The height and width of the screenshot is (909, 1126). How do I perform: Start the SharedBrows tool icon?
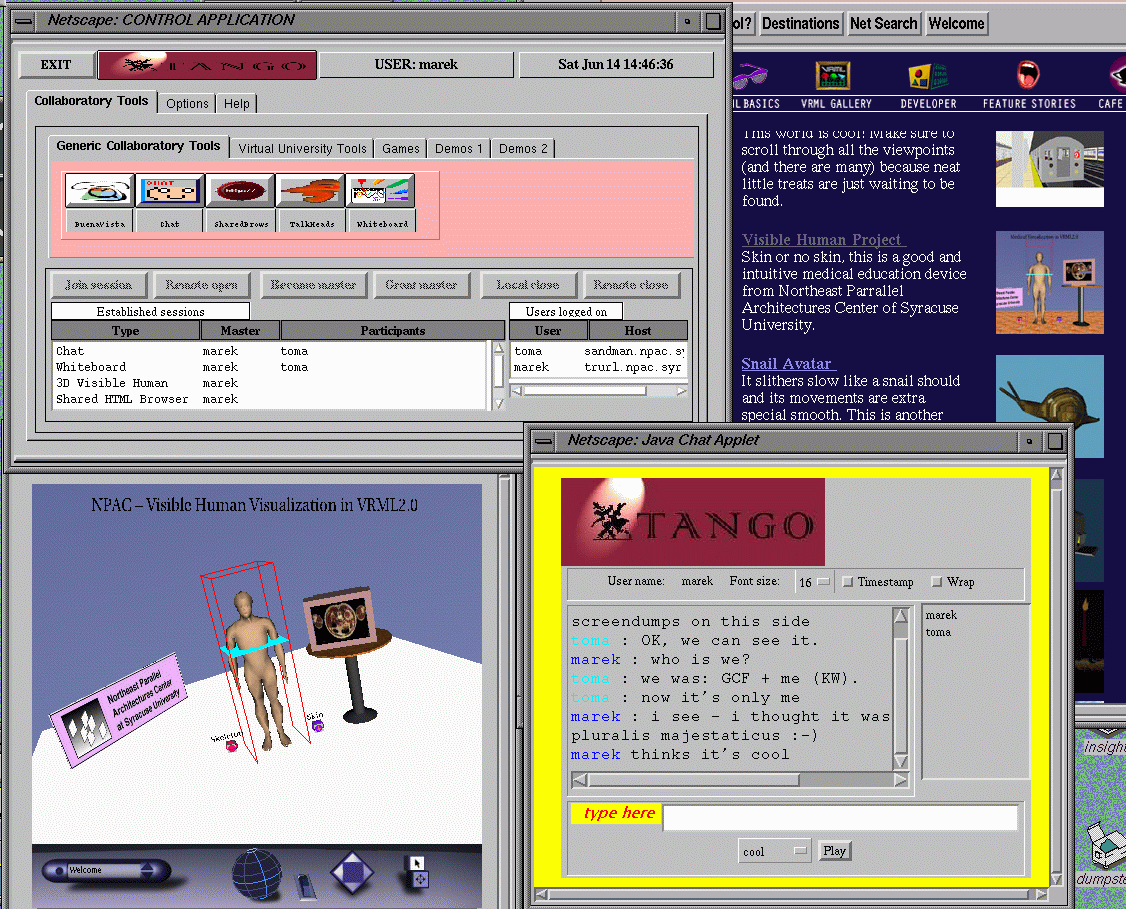pos(241,191)
